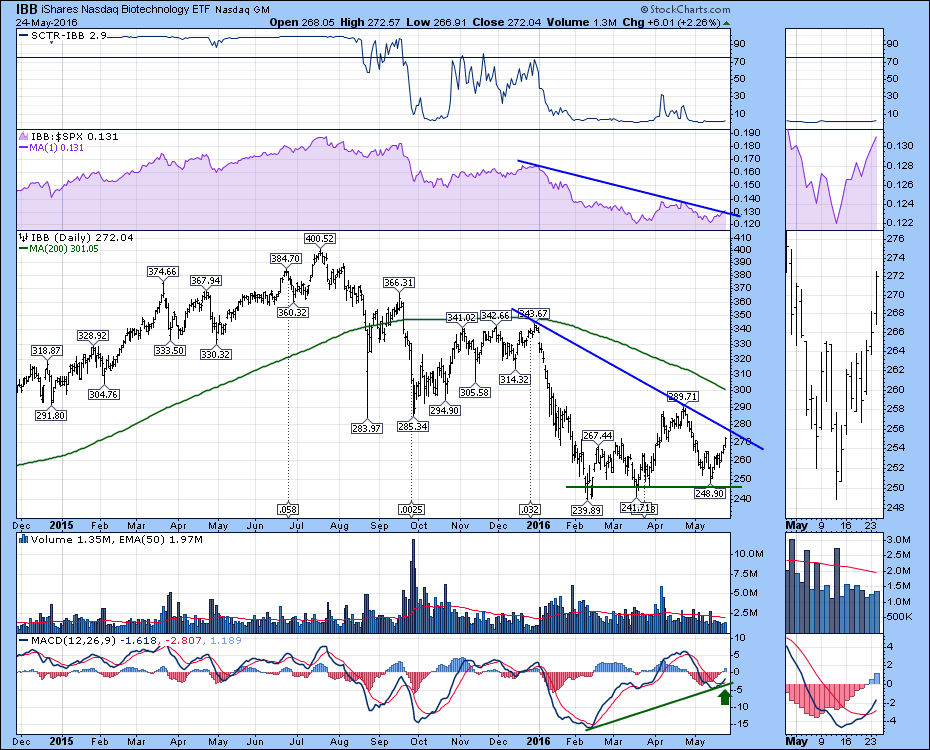
Task: Click the 384.70 price label
Action: coord(285,258)
